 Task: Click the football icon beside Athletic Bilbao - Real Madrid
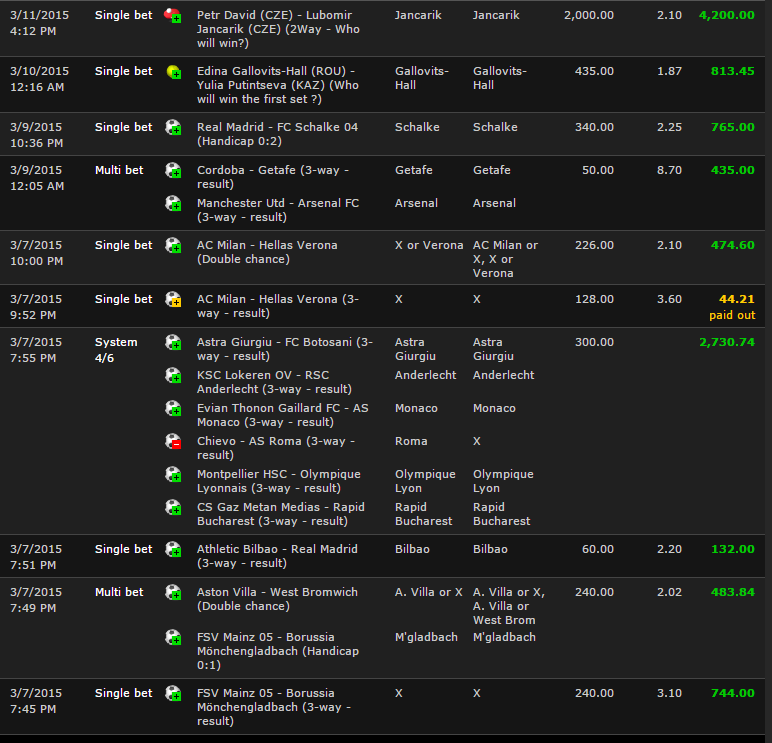[x=173, y=549]
